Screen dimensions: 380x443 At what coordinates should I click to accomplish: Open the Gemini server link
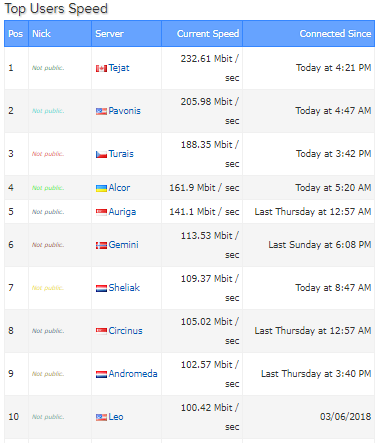click(x=124, y=245)
